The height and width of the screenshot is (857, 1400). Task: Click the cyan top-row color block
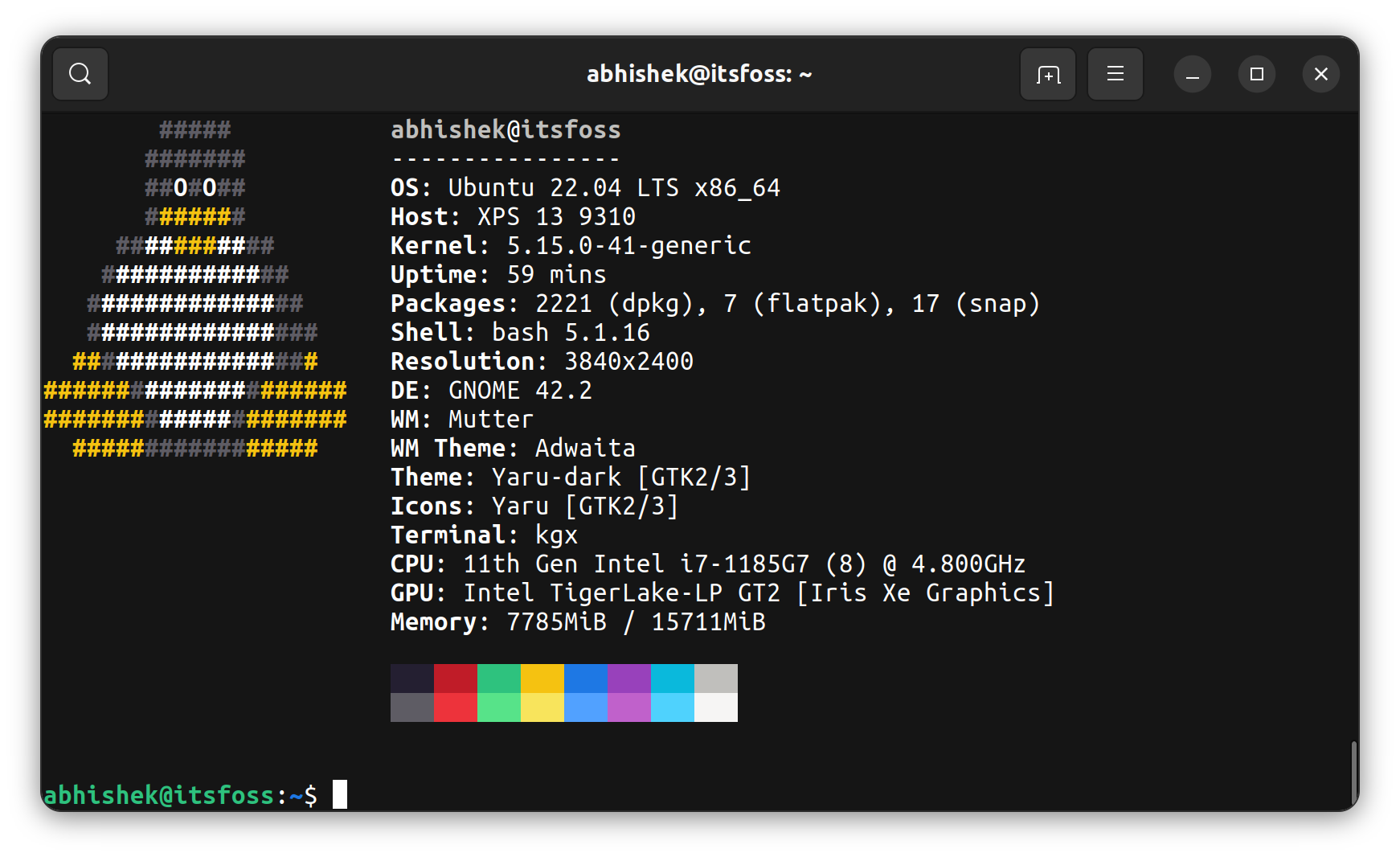coord(673,679)
